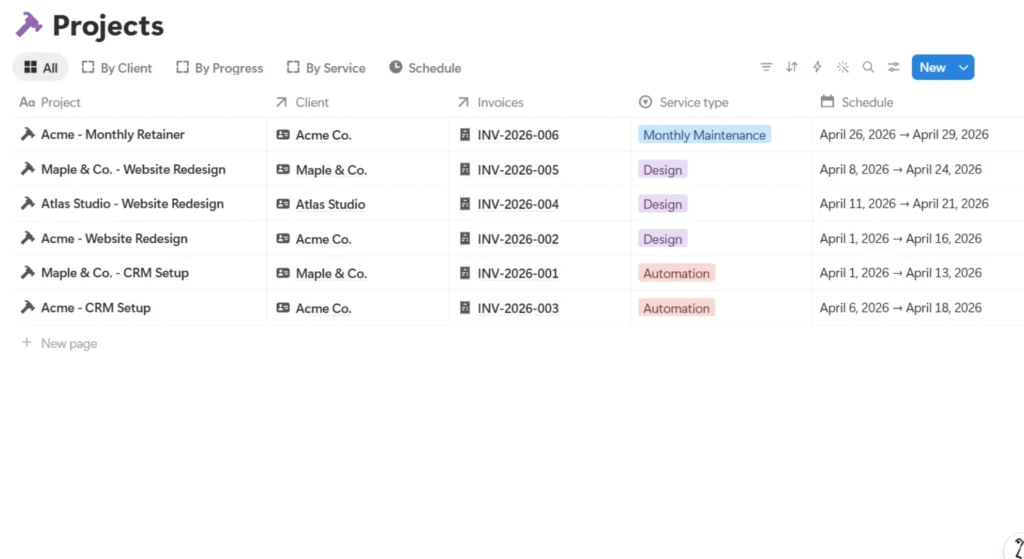Image resolution: width=1024 pixels, height=559 pixels.
Task: Open the view settings sliders icon
Action: (893, 67)
